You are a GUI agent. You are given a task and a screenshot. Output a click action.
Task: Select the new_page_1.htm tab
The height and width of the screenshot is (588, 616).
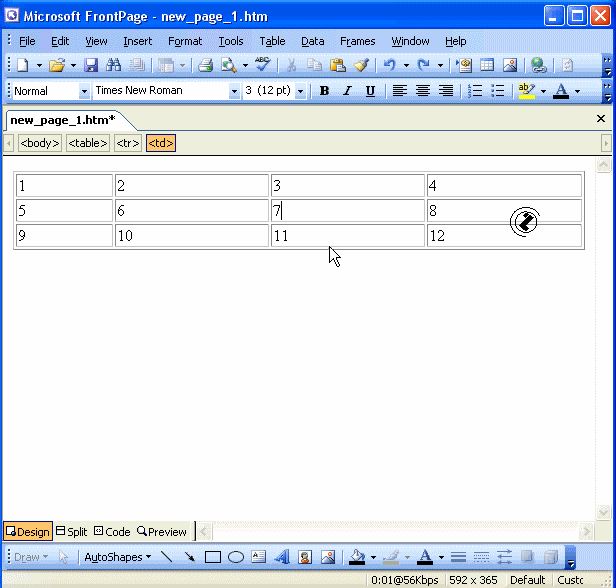tap(63, 120)
